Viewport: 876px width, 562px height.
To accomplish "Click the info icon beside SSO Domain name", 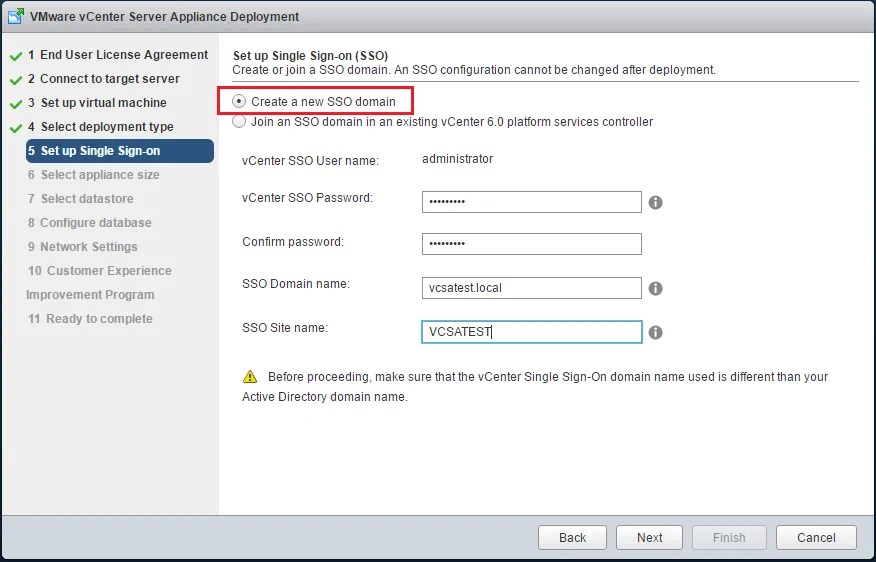I will pos(656,288).
